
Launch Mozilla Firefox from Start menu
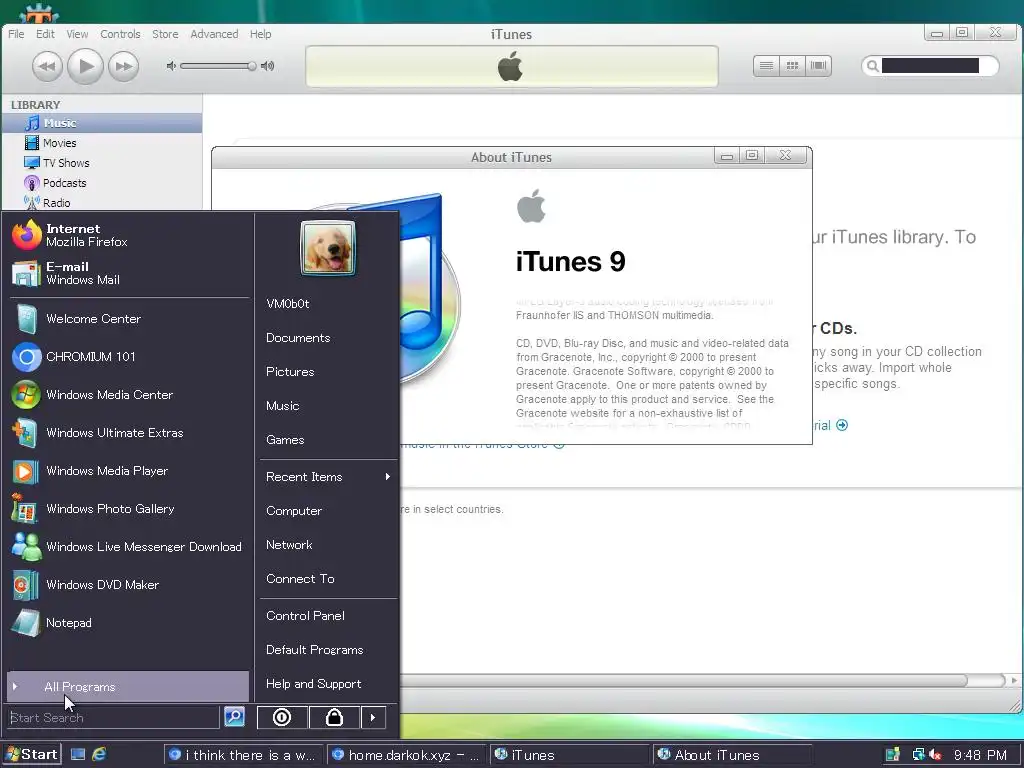tap(129, 235)
